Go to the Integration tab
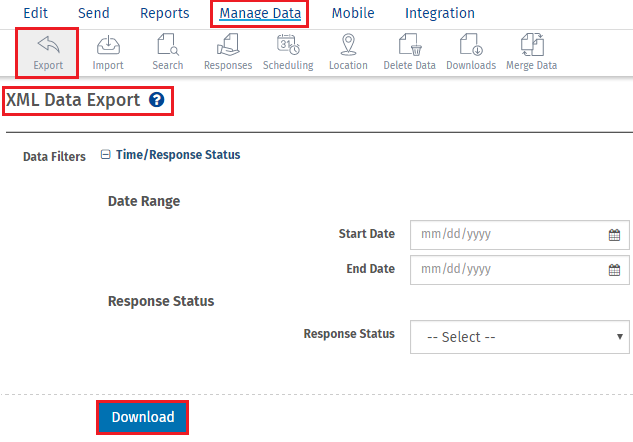Screen dimensions: 633x442 click(439, 13)
